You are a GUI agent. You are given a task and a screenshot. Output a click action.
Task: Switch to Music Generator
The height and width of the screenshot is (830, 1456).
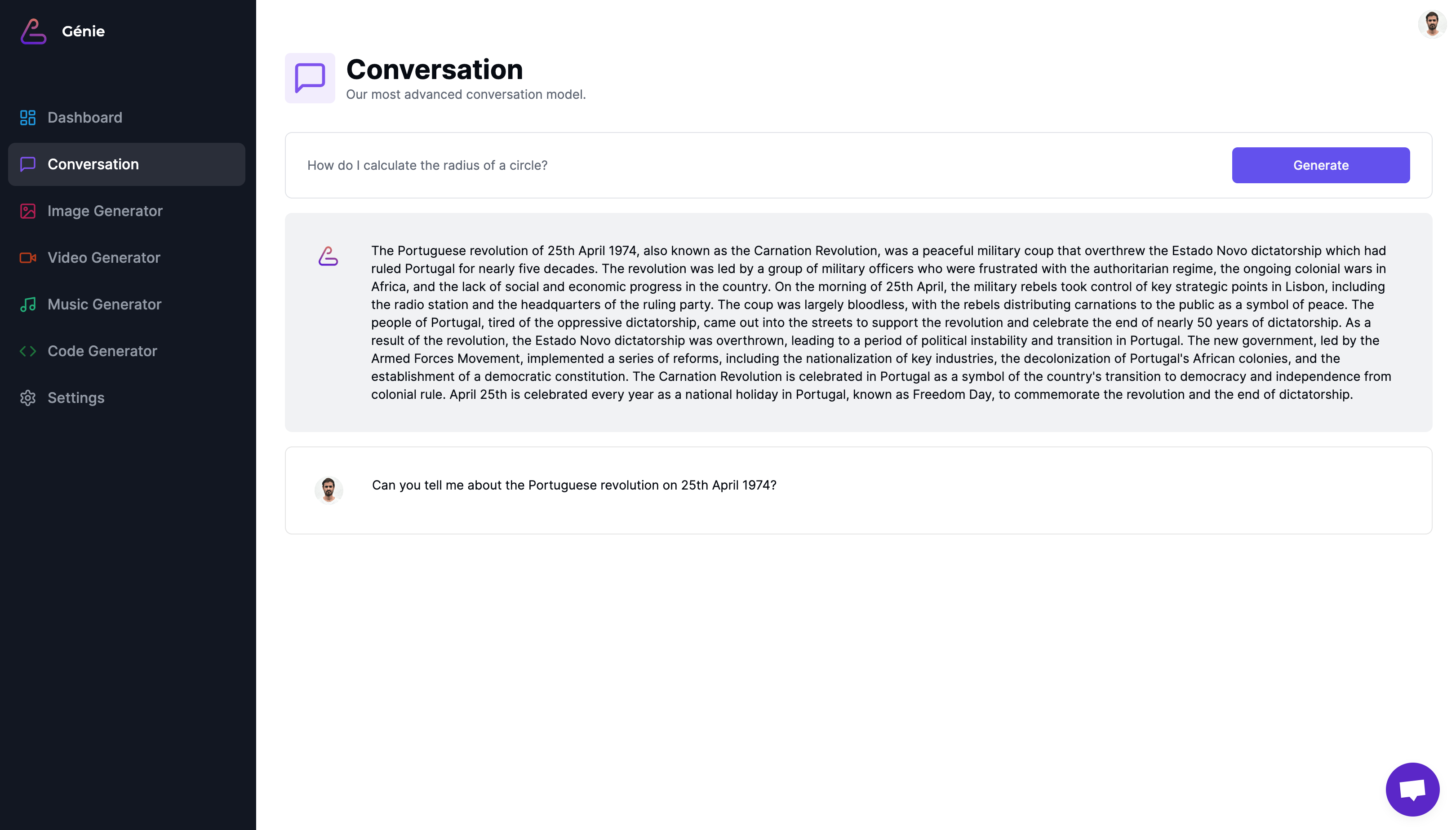(x=104, y=305)
